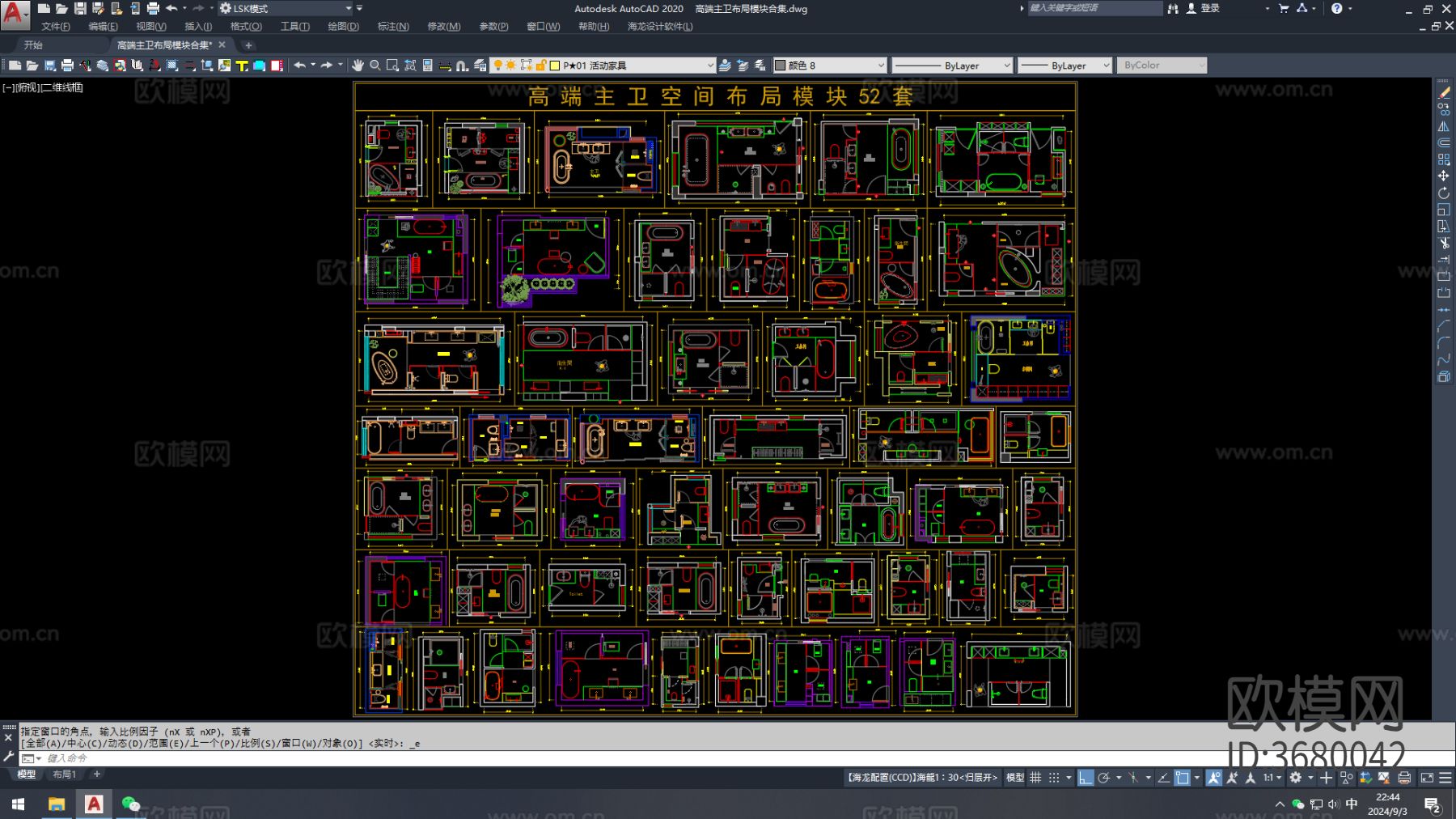
Task: Toggle Isometric drafting in status bar
Action: [x=1133, y=778]
